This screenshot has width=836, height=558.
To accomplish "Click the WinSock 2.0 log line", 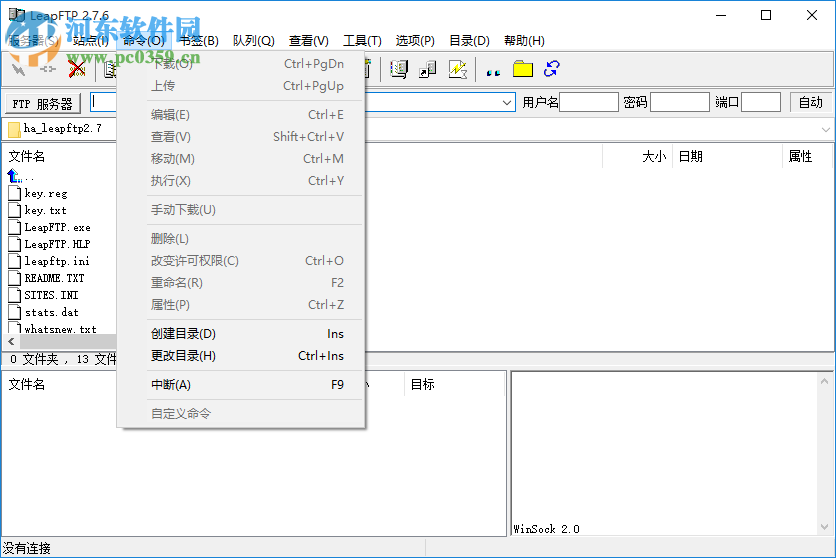I will pos(546,529).
